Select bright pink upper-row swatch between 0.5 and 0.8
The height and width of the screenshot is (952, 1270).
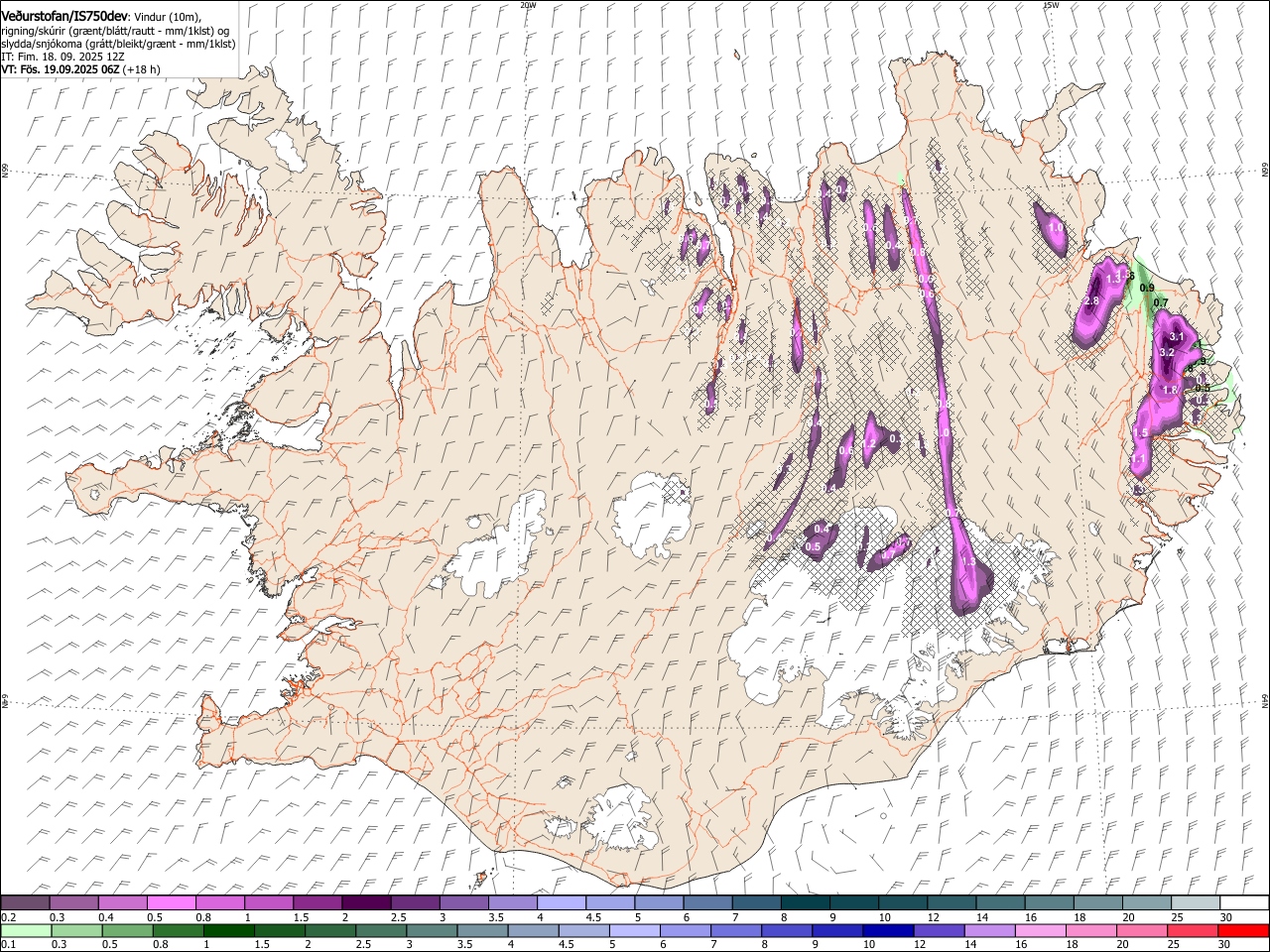171,903
